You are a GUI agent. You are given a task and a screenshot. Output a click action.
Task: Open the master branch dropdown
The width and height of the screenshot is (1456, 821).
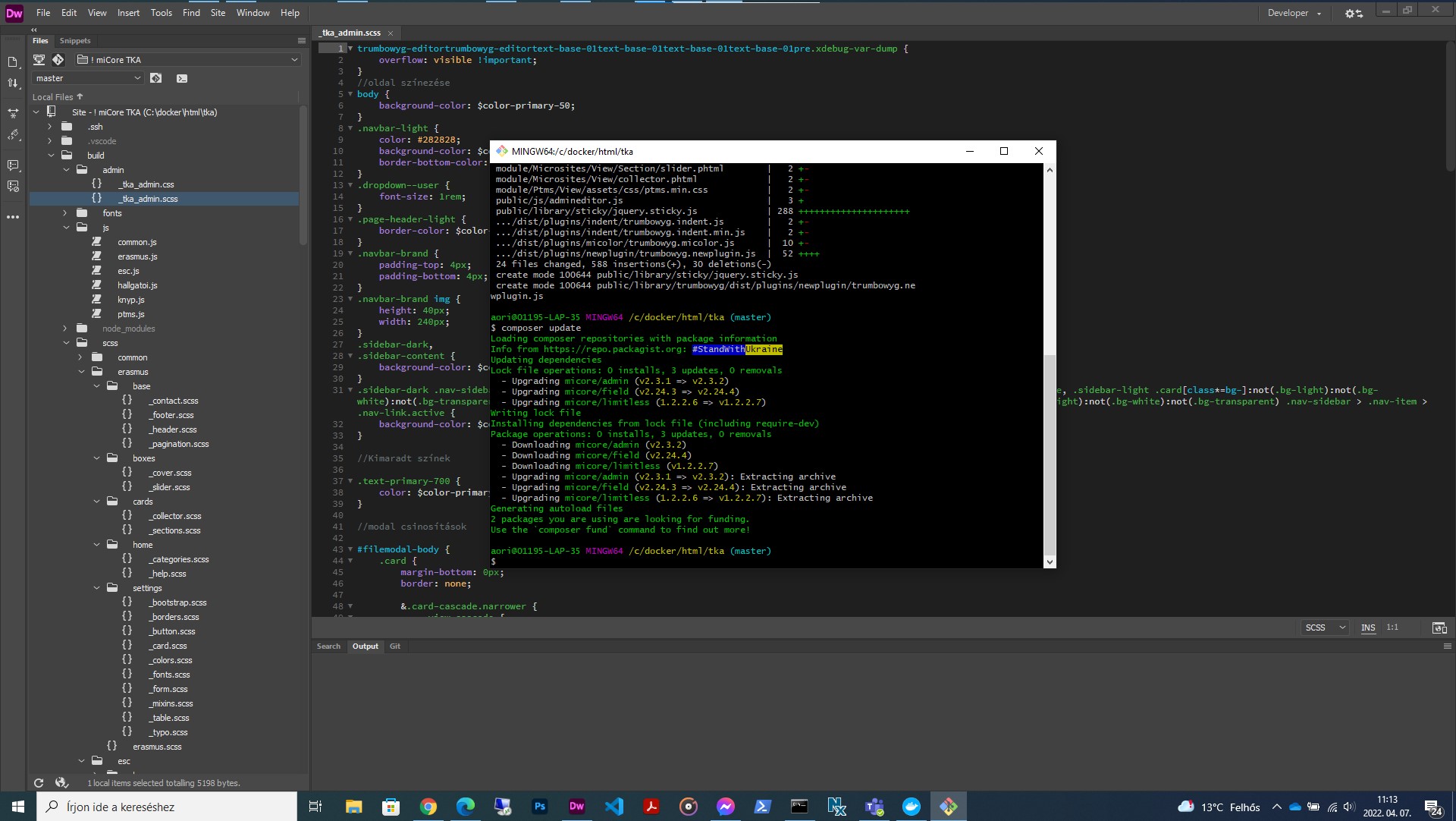(87, 78)
